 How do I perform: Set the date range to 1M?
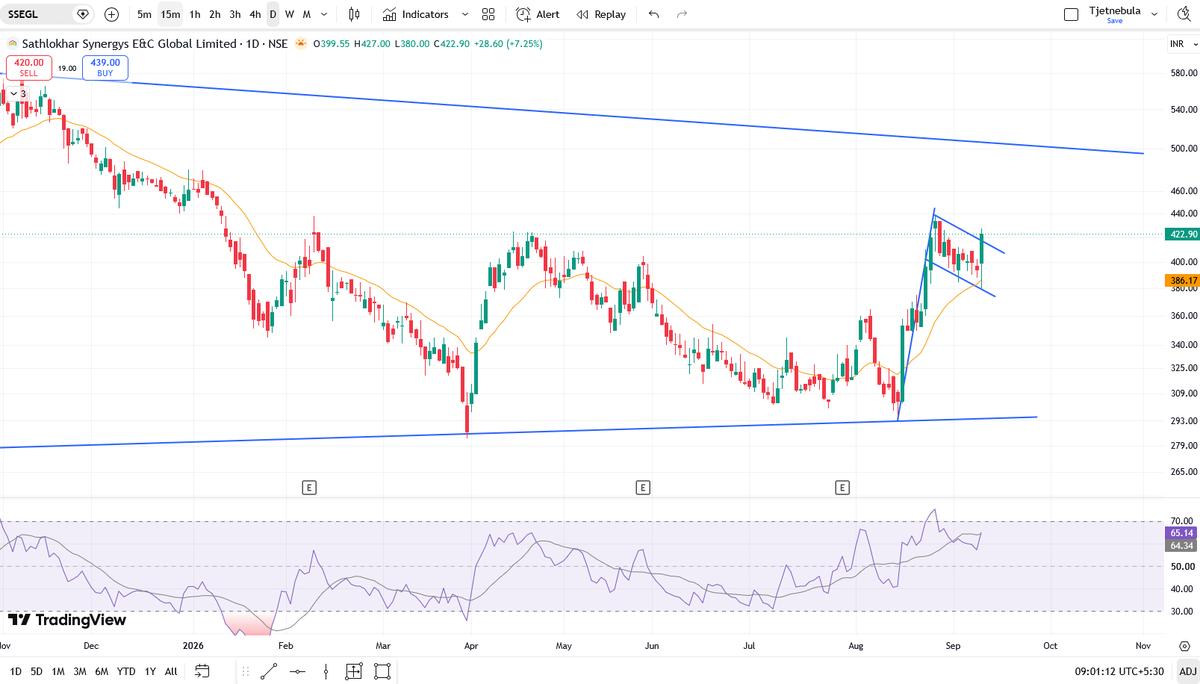click(x=59, y=671)
